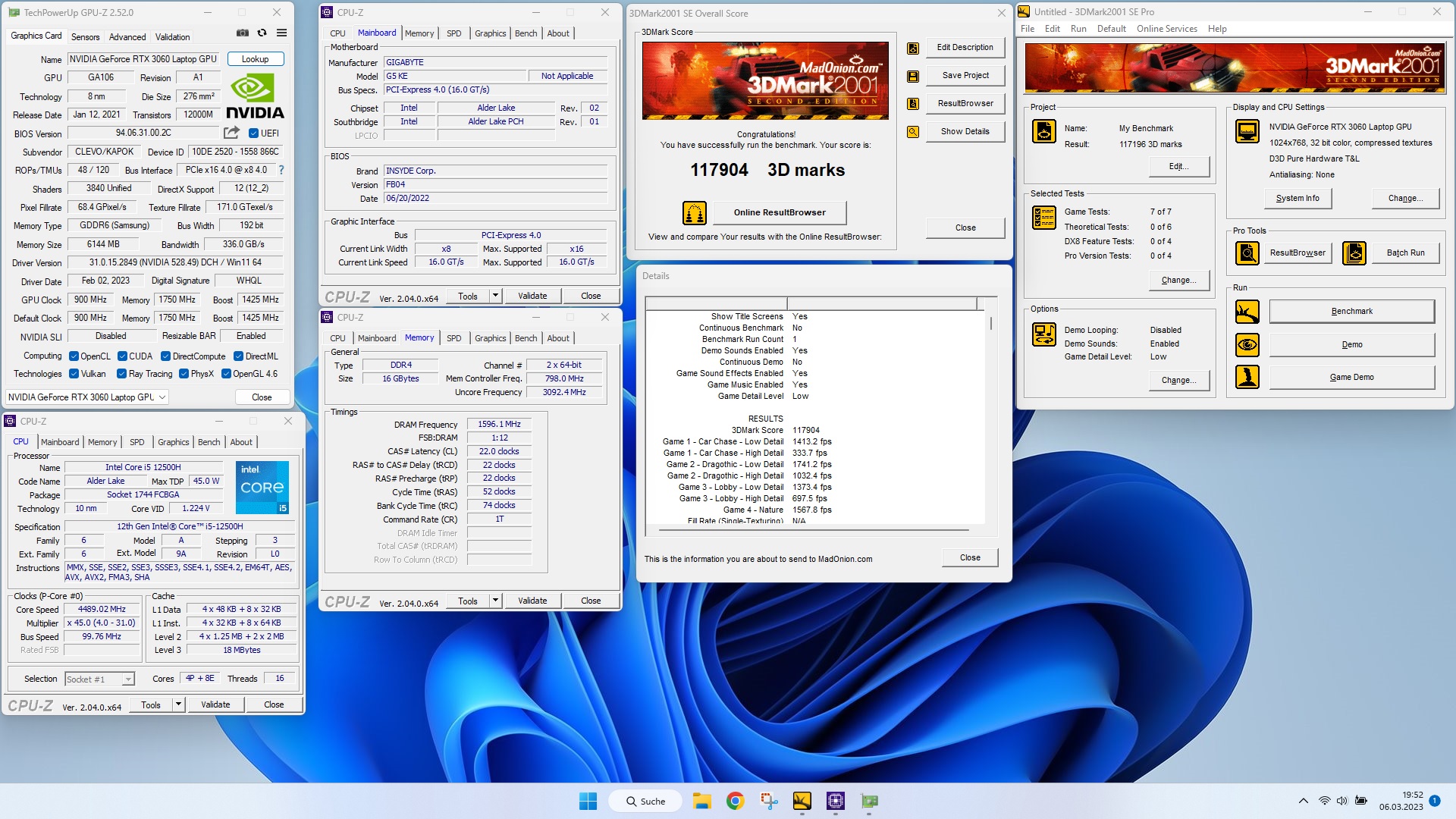Image resolution: width=1456 pixels, height=819 pixels.
Task: Open GPU-Z hamburger menu icon
Action: coord(281,33)
